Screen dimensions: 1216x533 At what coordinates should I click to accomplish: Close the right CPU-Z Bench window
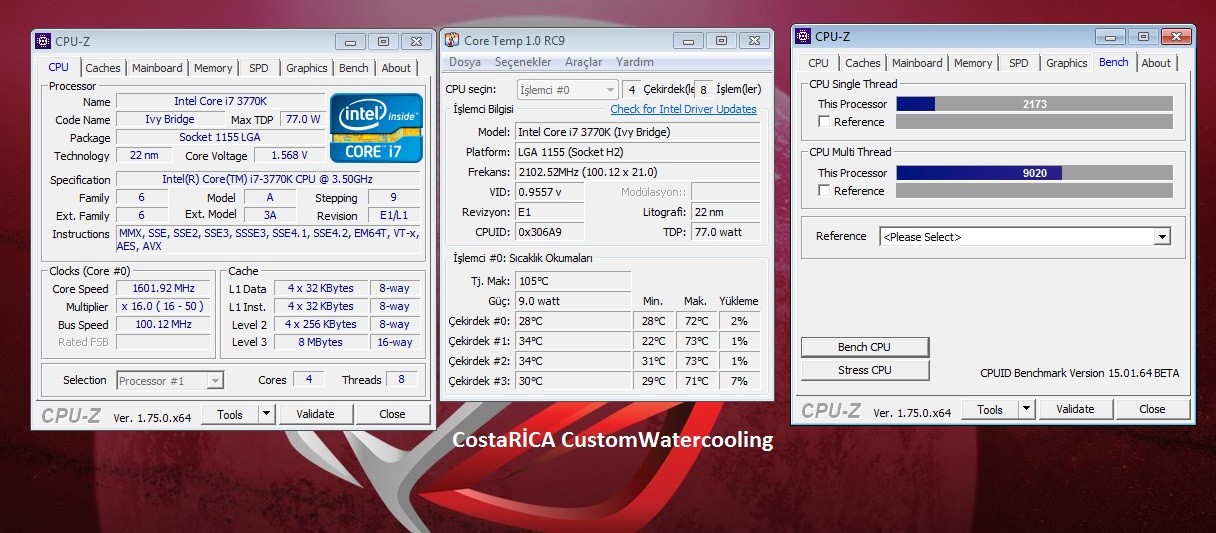(x=1176, y=36)
